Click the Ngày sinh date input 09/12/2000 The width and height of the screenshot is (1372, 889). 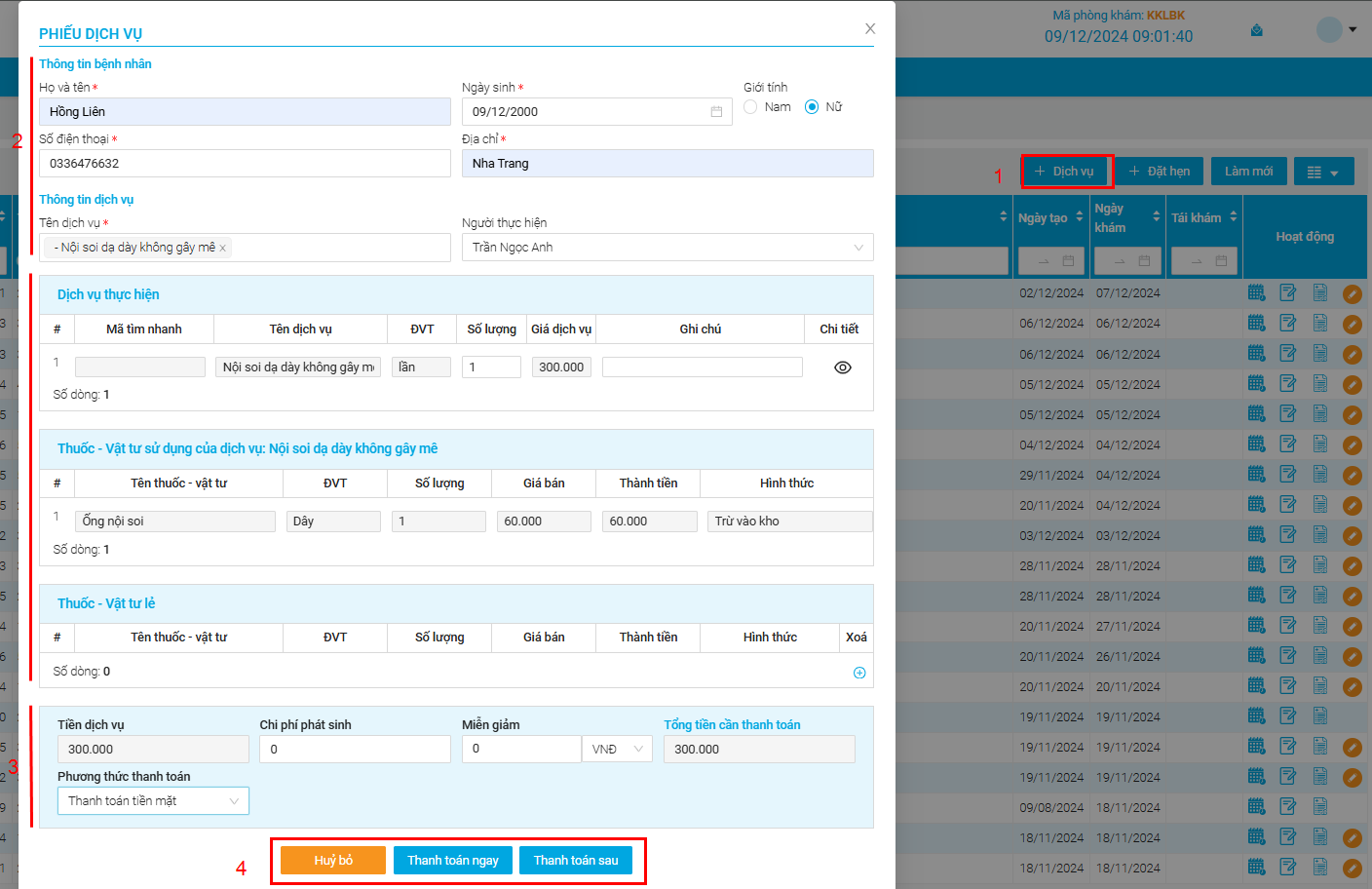[596, 112]
